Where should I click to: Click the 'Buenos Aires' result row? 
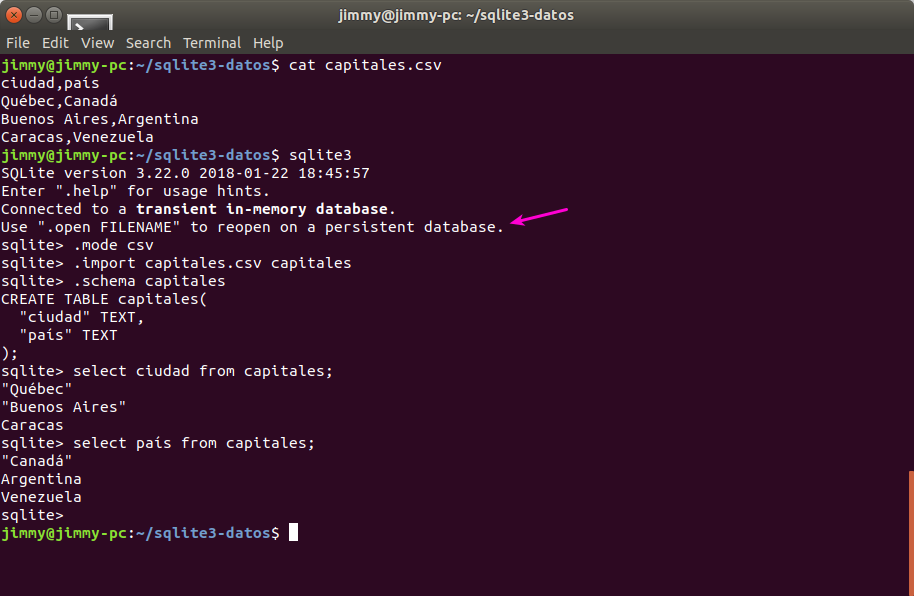coord(64,406)
